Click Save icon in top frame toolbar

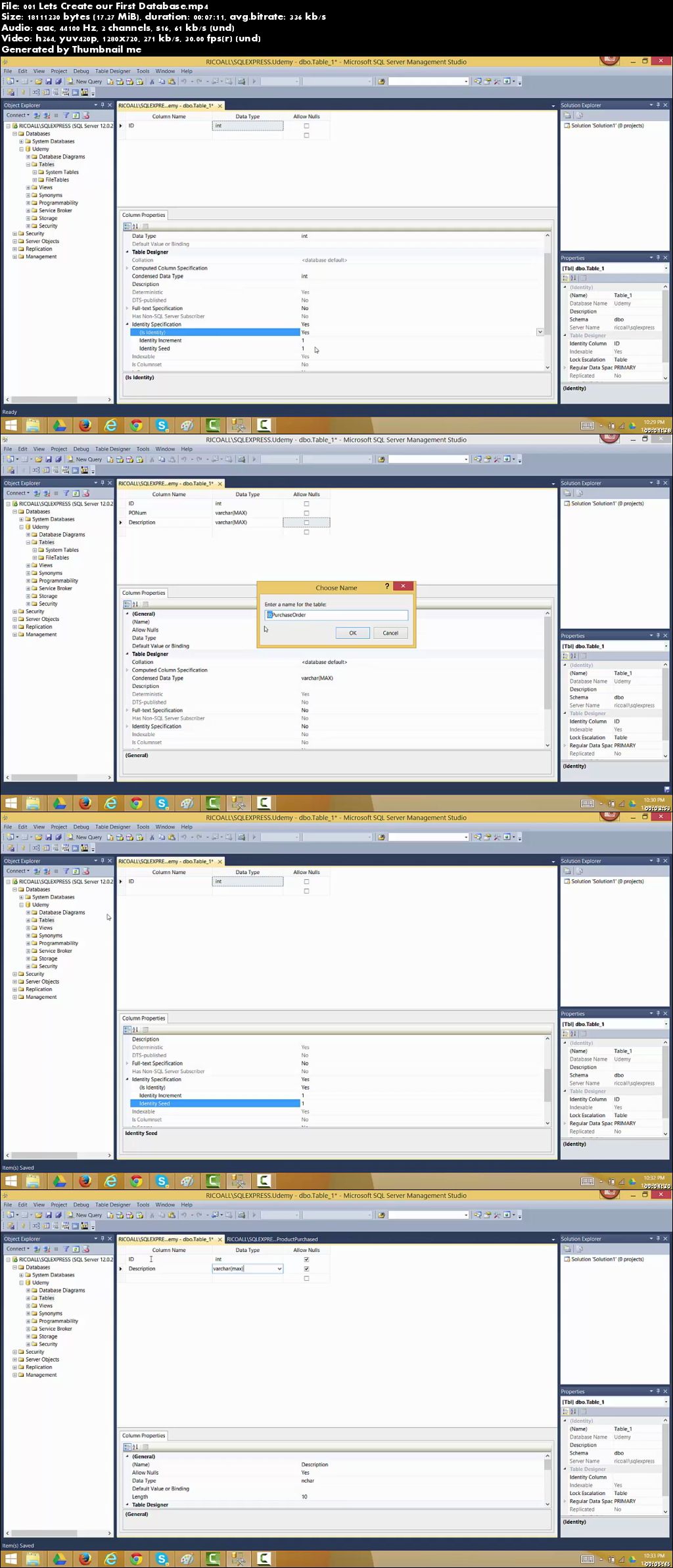tap(49, 81)
